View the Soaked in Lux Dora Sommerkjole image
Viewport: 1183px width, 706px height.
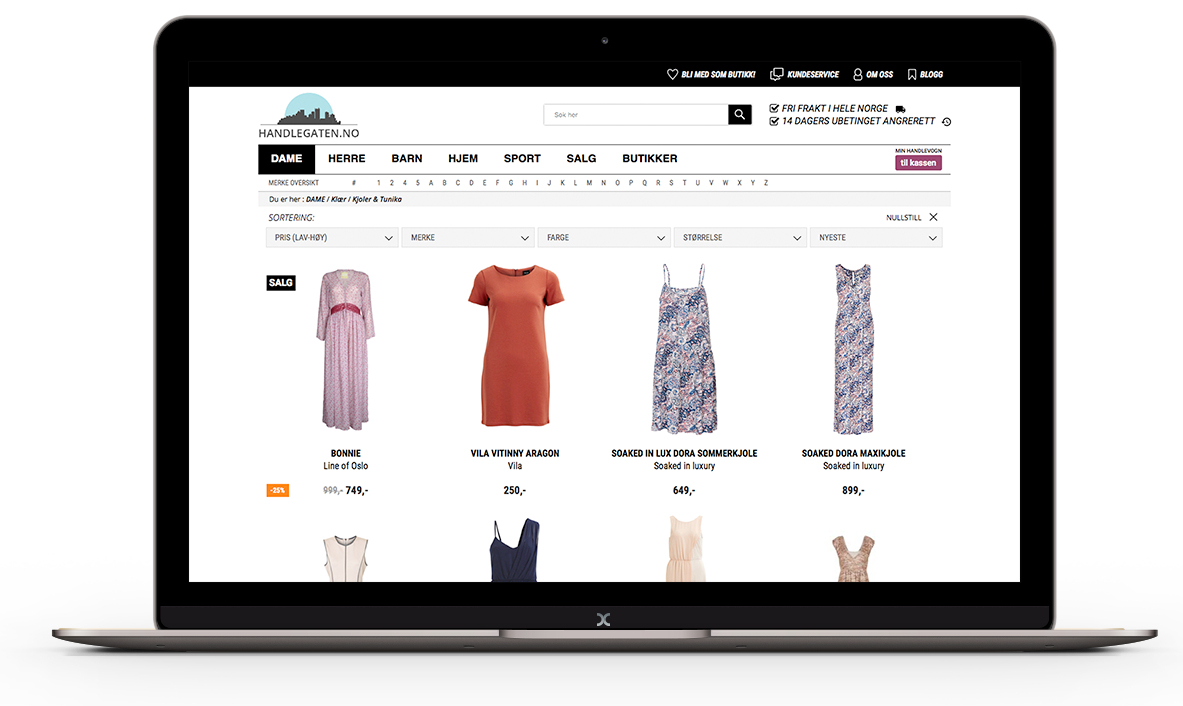[x=684, y=348]
